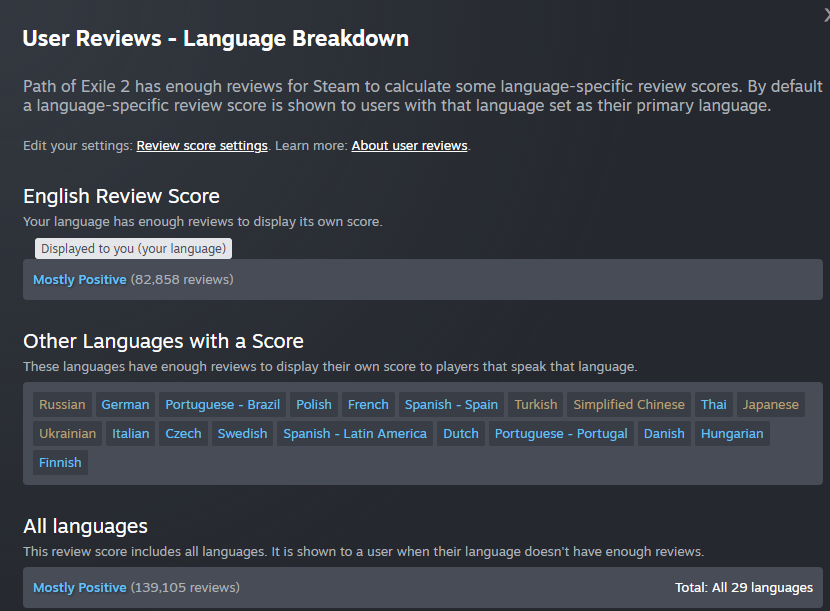
Task: Select the Danish language tag
Action: pyautogui.click(x=664, y=434)
